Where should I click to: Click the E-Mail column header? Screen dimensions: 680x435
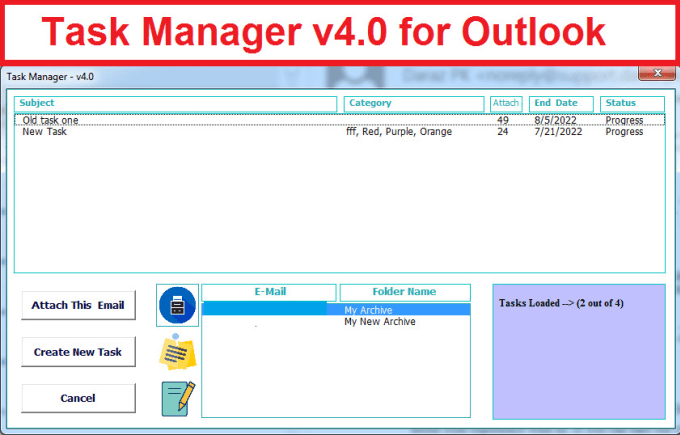(269, 292)
